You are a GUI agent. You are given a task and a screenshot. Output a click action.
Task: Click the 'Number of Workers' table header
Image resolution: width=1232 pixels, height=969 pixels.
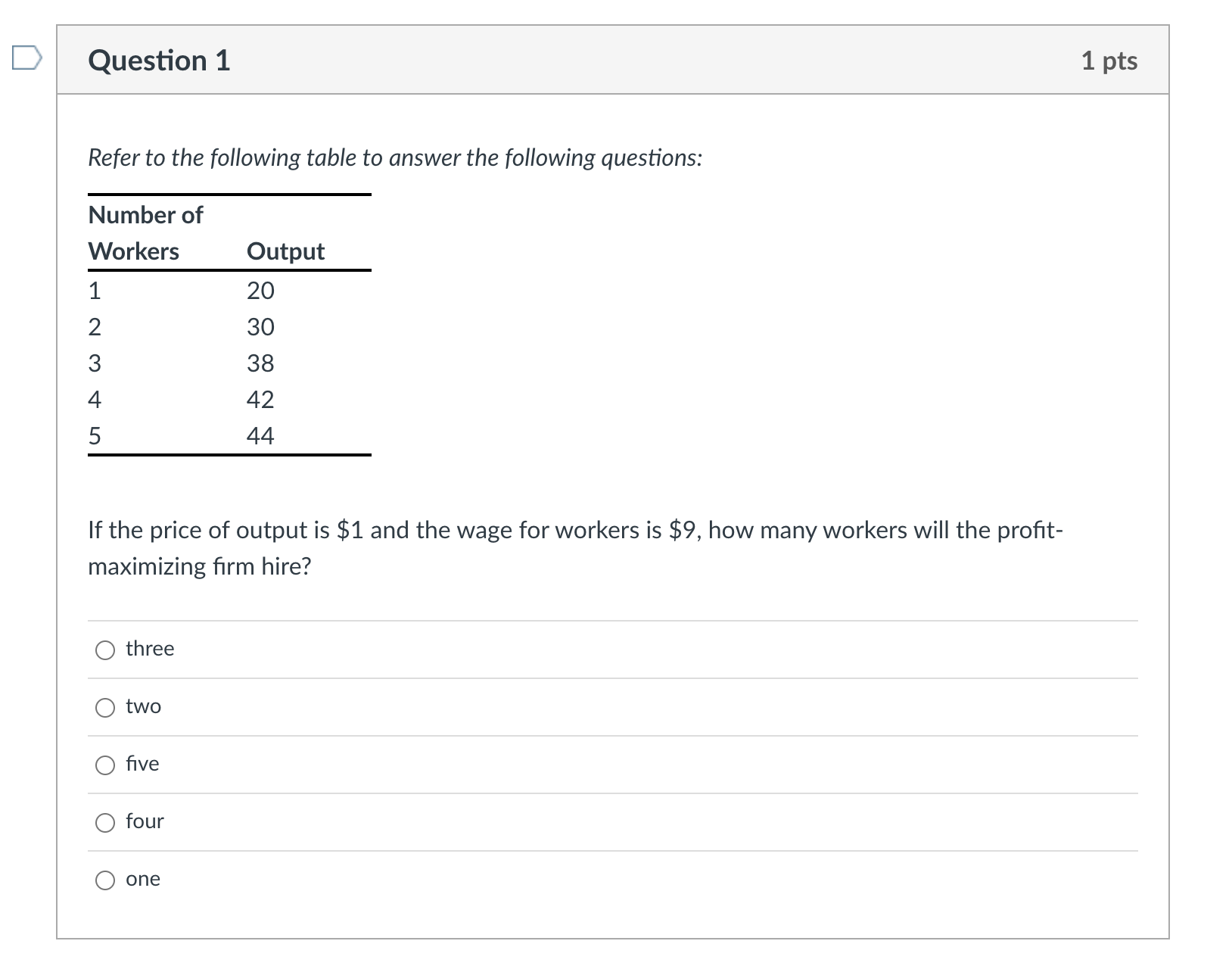[145, 232]
